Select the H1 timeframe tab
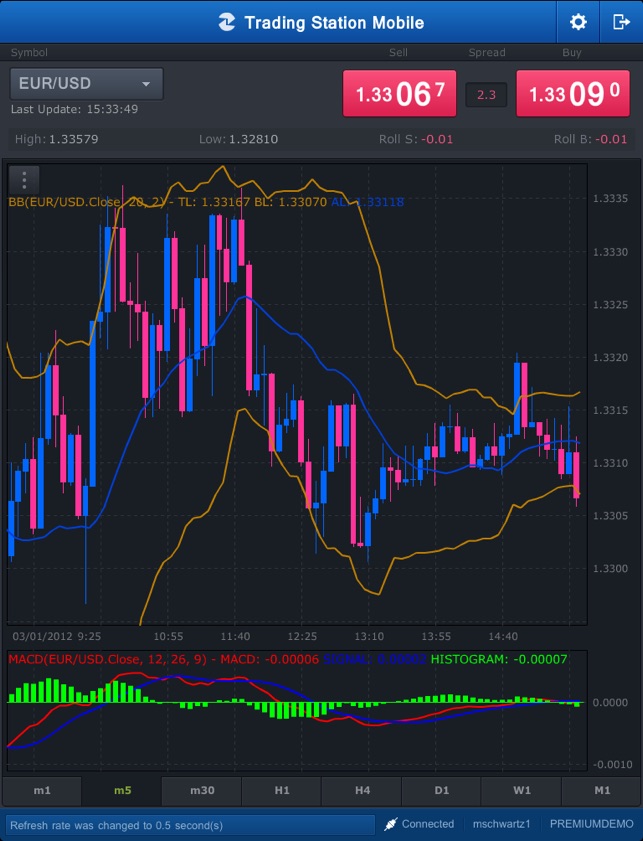 (282, 790)
